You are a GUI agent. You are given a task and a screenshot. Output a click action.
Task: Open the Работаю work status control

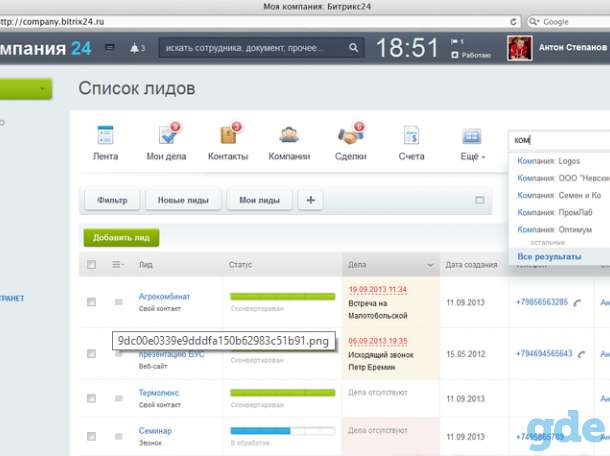click(471, 55)
